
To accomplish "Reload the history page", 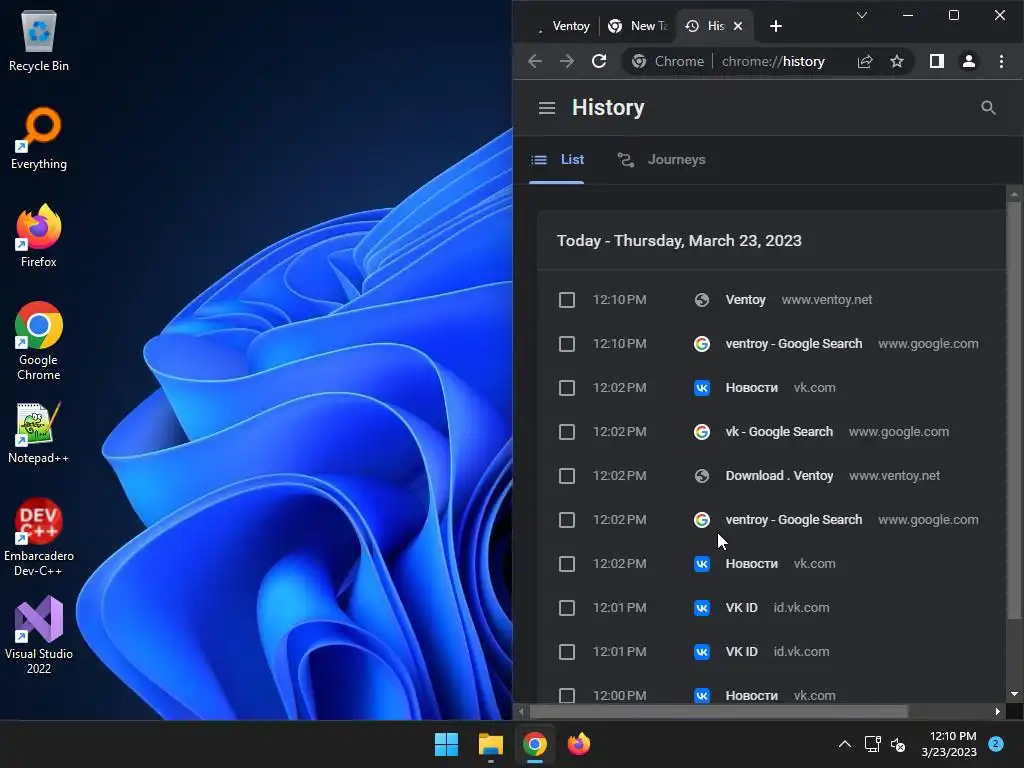I will (599, 61).
